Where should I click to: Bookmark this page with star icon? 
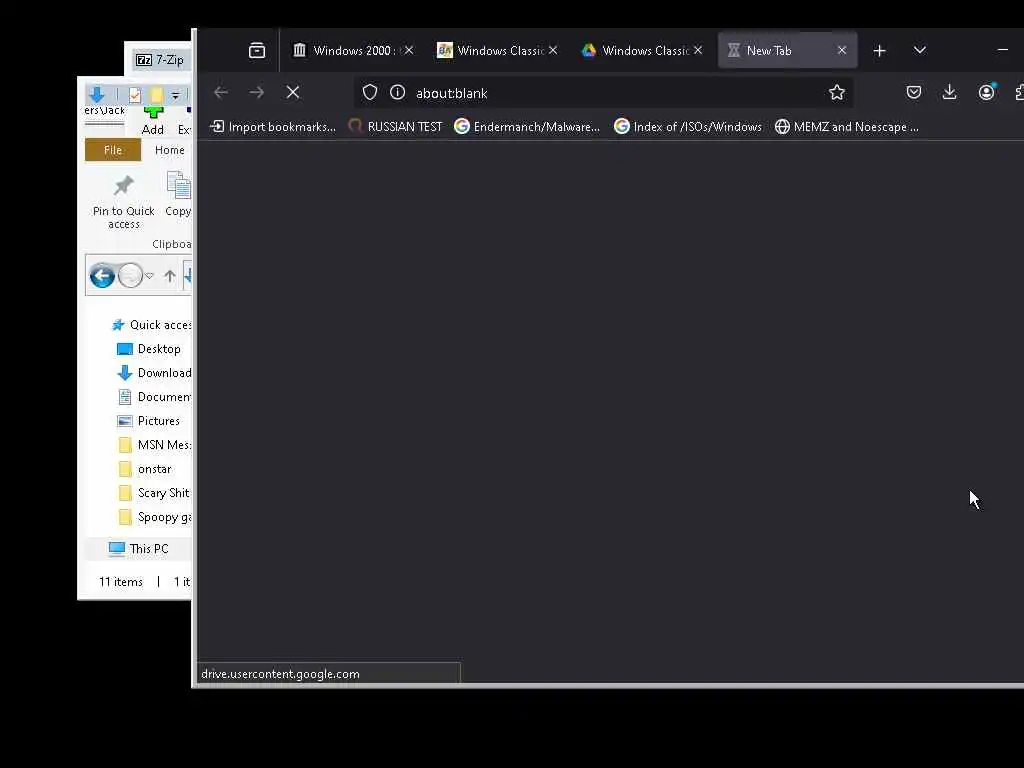tap(837, 93)
